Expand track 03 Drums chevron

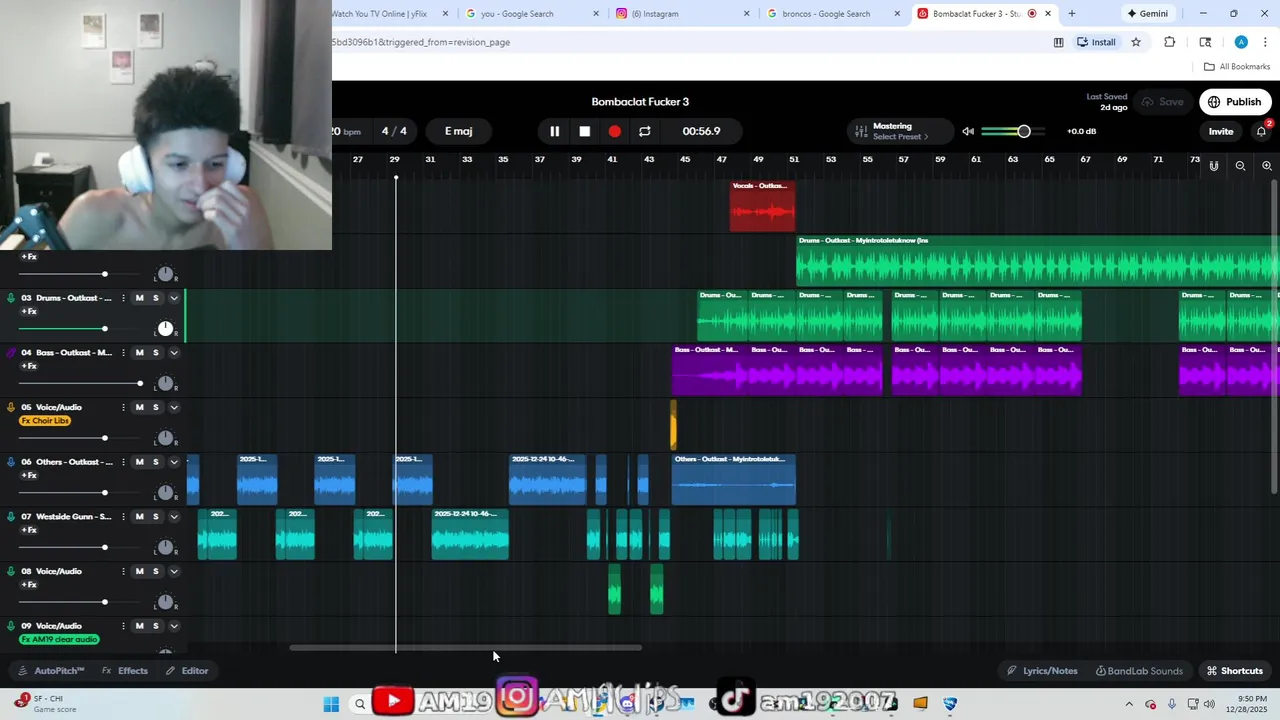click(x=174, y=298)
